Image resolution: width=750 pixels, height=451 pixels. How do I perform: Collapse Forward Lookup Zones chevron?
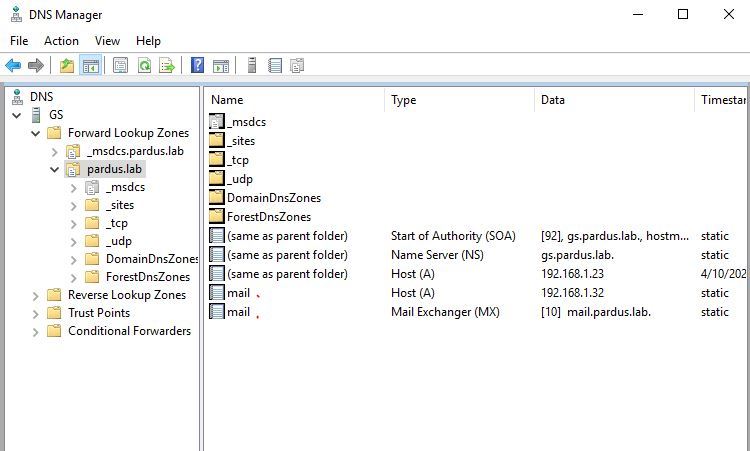pyautogui.click(x=35, y=133)
